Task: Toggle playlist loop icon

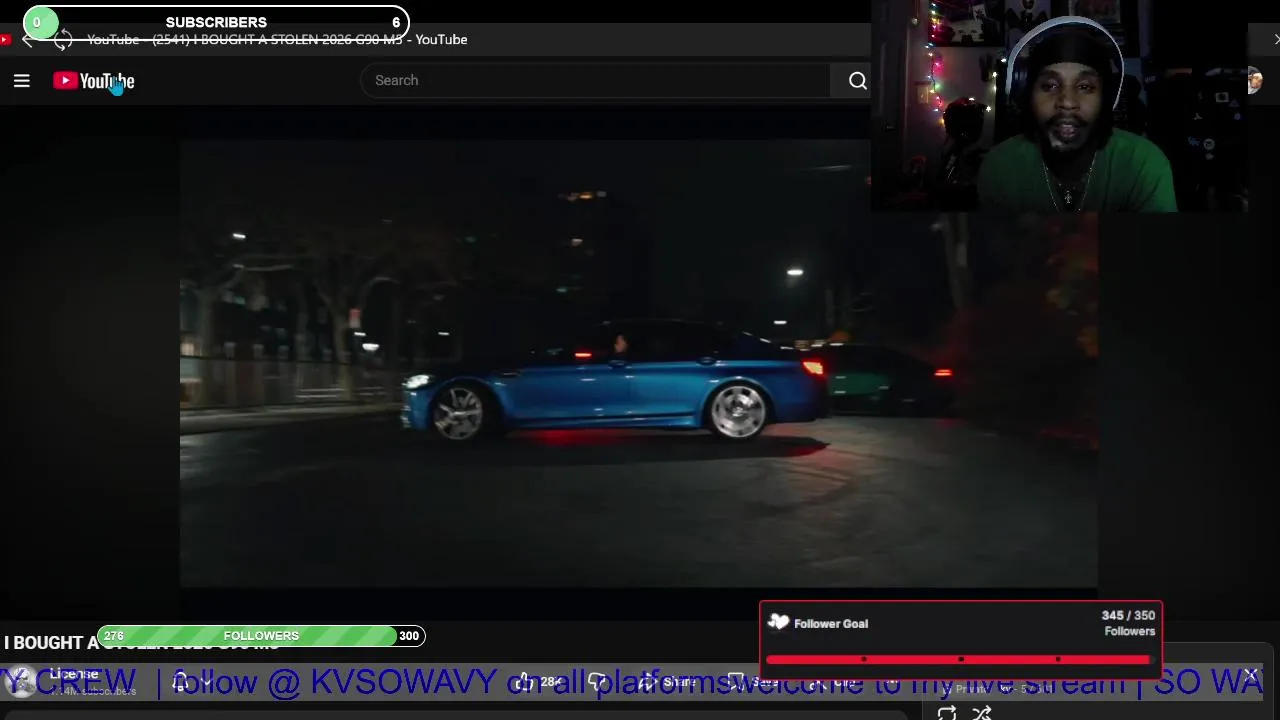Action: pyautogui.click(x=946, y=713)
